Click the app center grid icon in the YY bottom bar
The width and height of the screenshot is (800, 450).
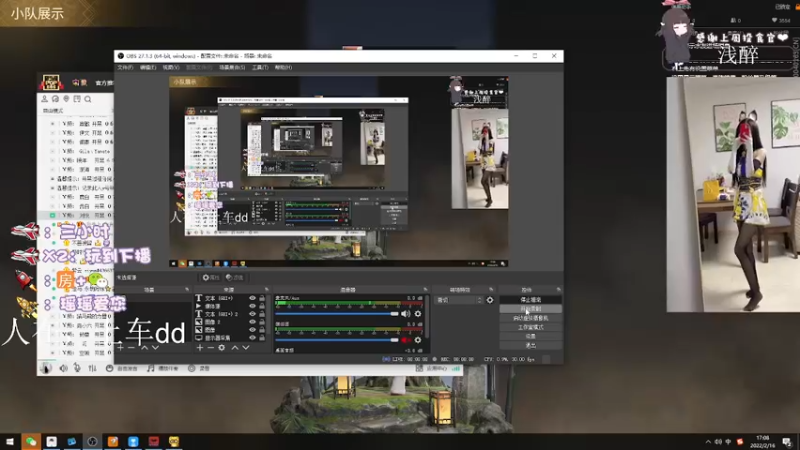[419, 368]
